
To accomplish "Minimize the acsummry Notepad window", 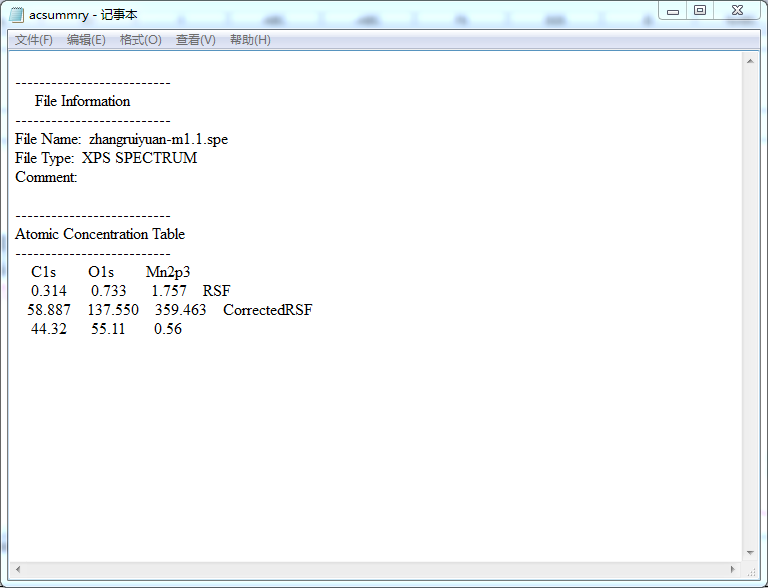I will coord(673,11).
